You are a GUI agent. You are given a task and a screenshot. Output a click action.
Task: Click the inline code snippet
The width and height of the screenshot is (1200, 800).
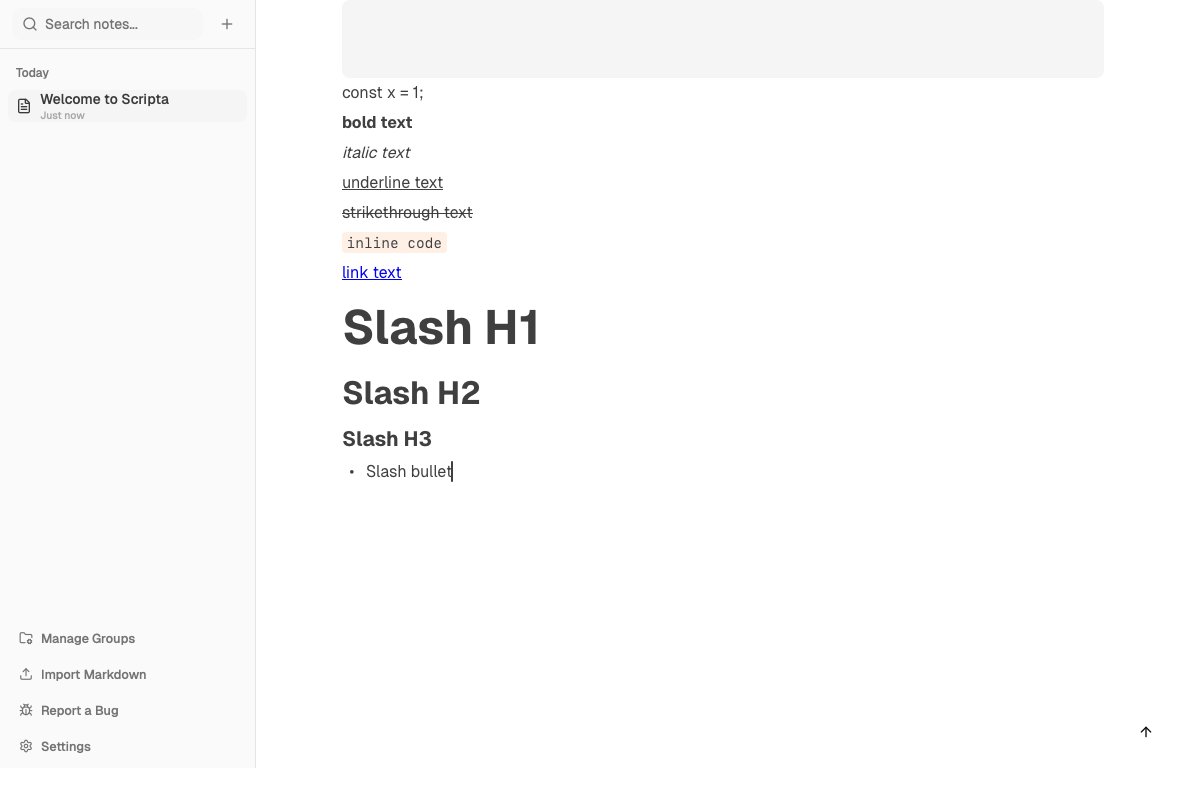[394, 242]
